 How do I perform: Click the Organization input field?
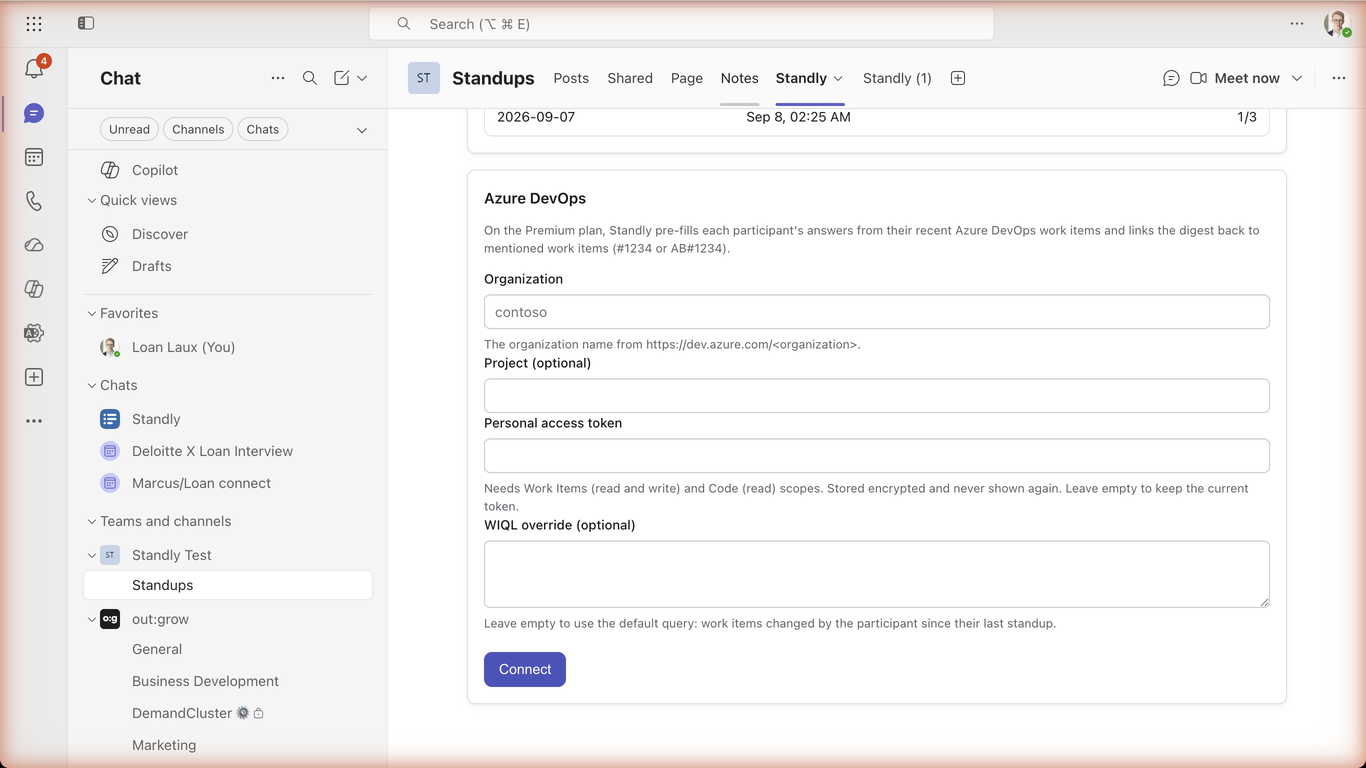tap(877, 312)
